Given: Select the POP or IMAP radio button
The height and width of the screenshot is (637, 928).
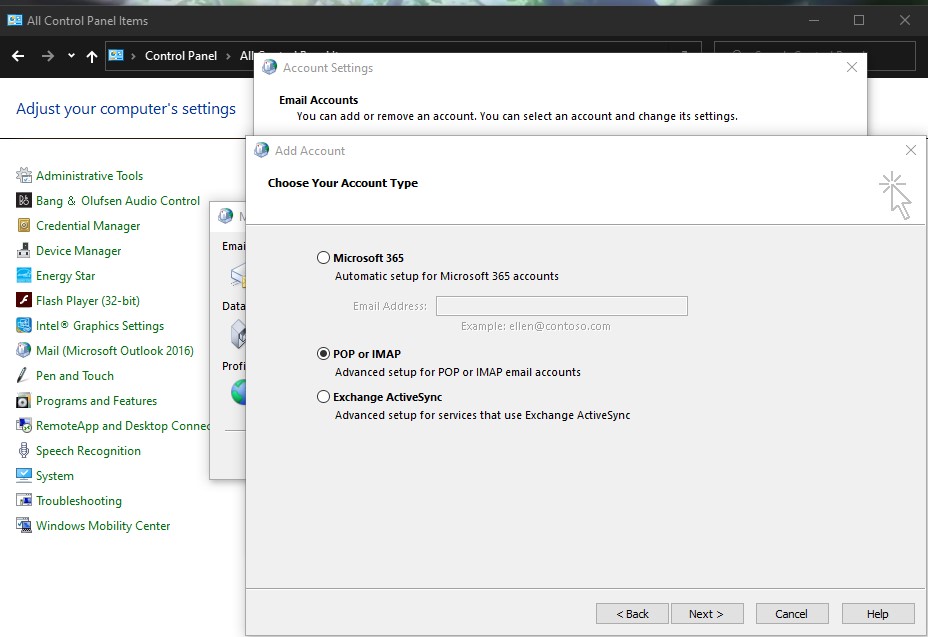Looking at the screenshot, I should 323,353.
